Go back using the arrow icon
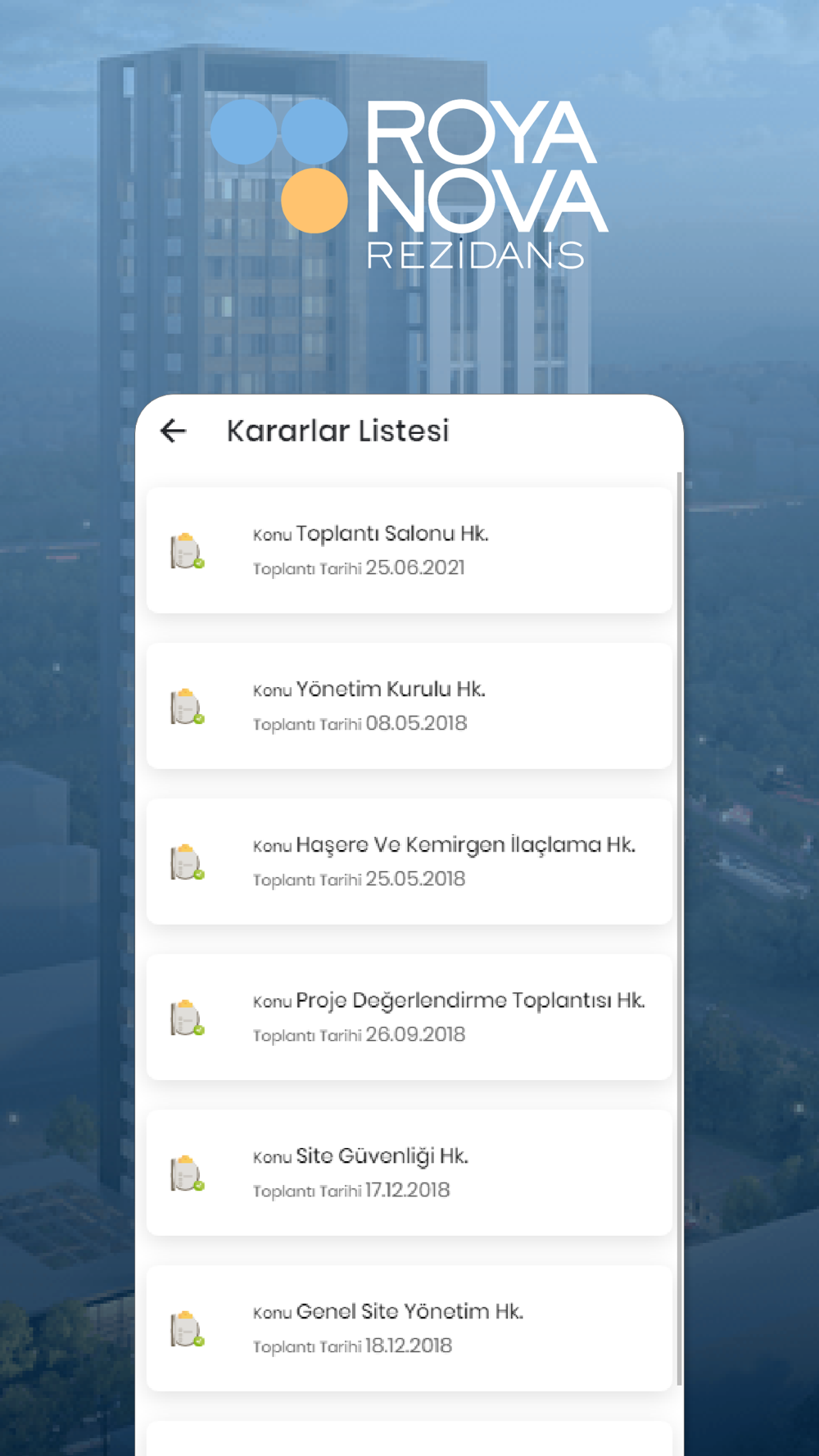 pyautogui.click(x=173, y=431)
